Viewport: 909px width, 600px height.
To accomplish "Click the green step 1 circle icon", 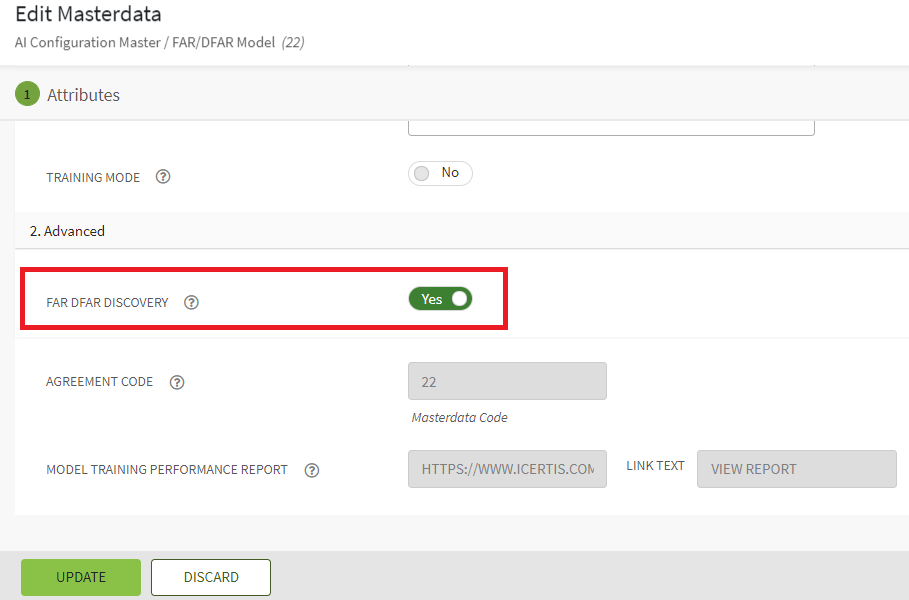I will click(x=27, y=94).
